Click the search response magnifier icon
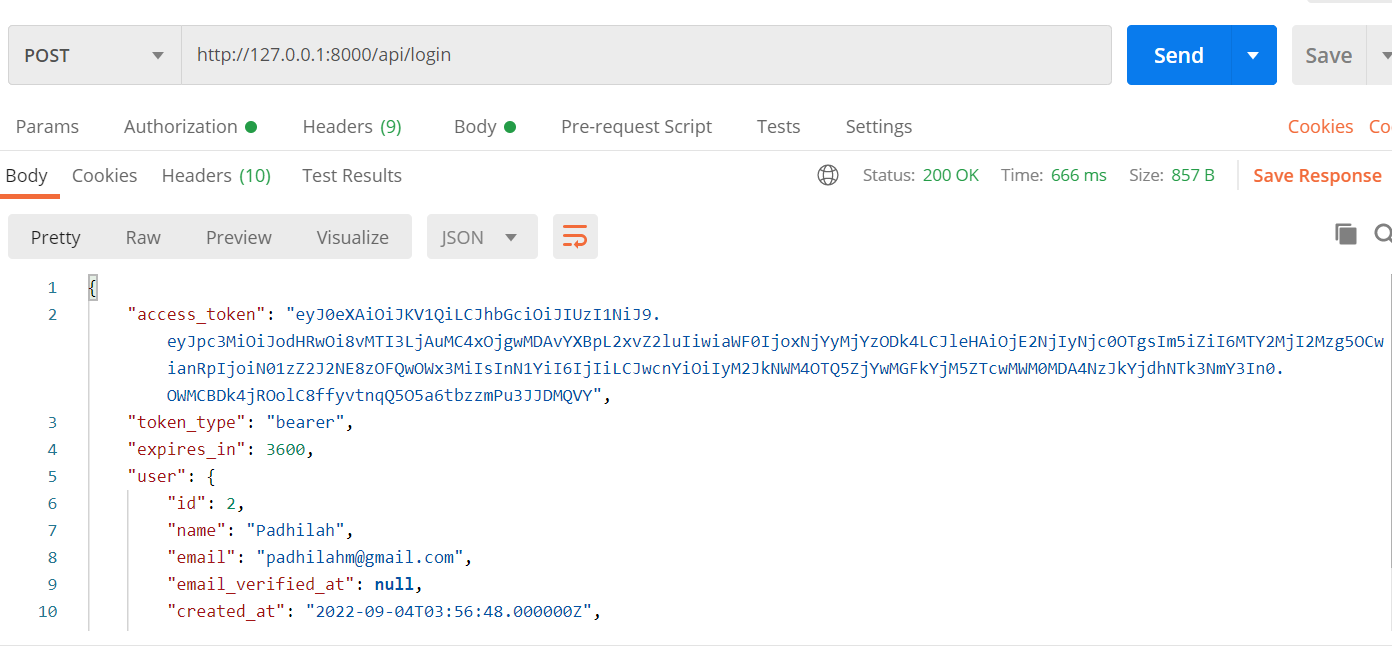 [x=1382, y=234]
